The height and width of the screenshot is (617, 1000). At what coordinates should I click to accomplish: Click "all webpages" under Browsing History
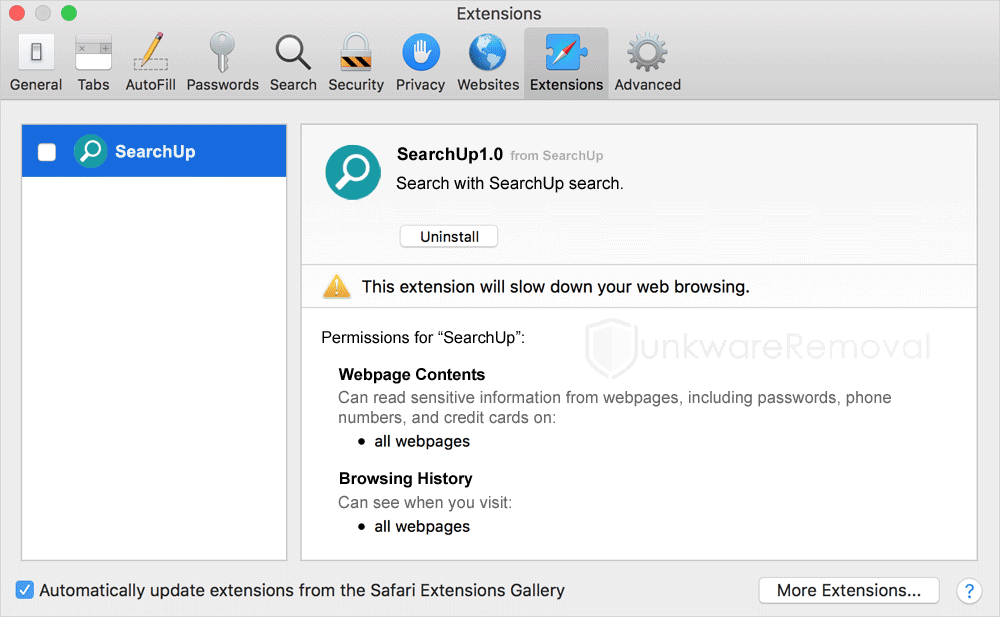422,526
